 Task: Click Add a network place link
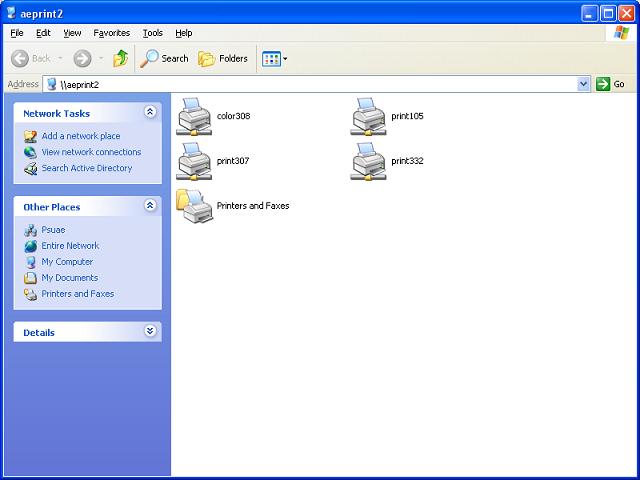point(80,136)
